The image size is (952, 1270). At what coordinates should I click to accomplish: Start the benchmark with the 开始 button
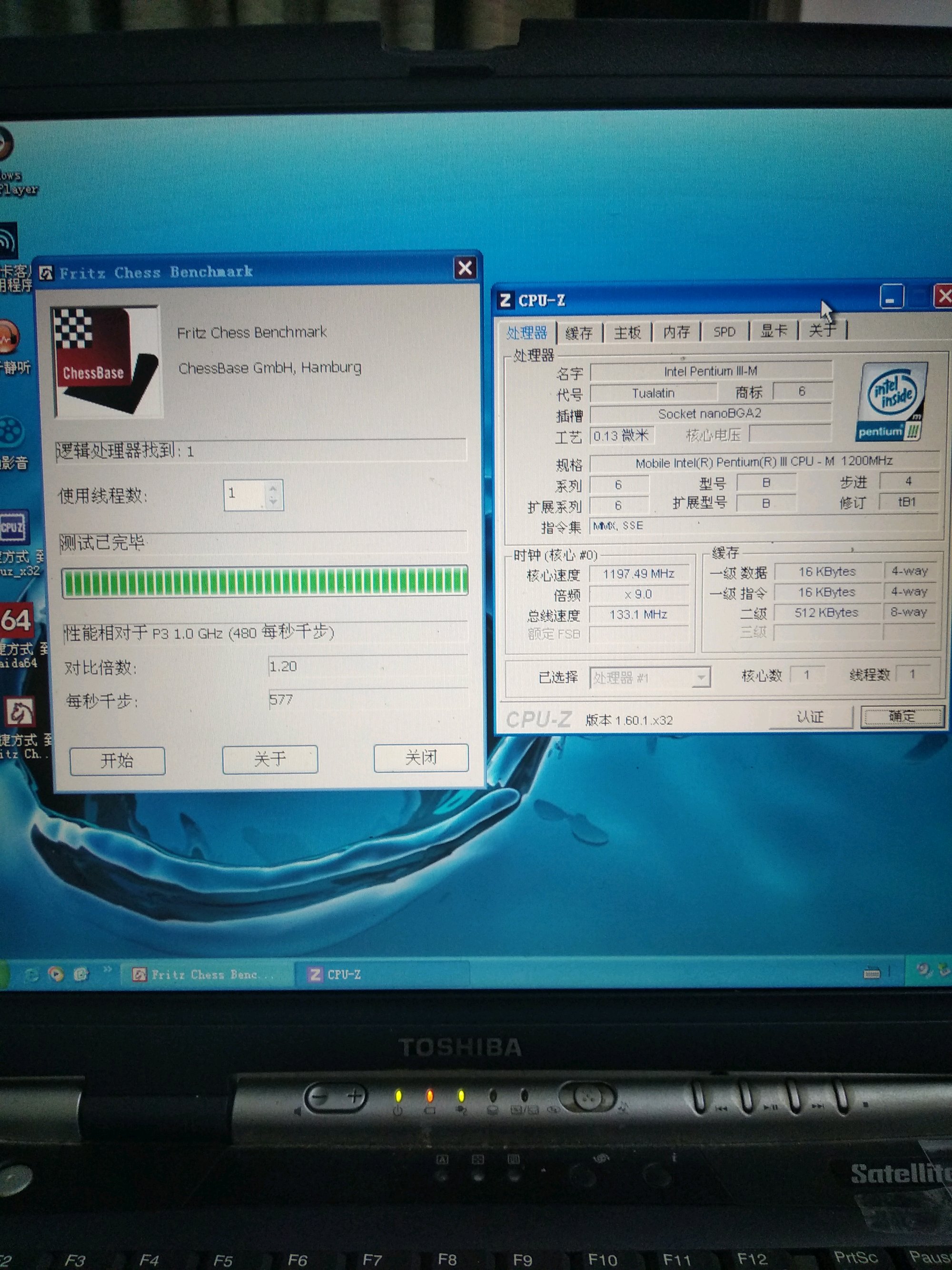tap(118, 761)
